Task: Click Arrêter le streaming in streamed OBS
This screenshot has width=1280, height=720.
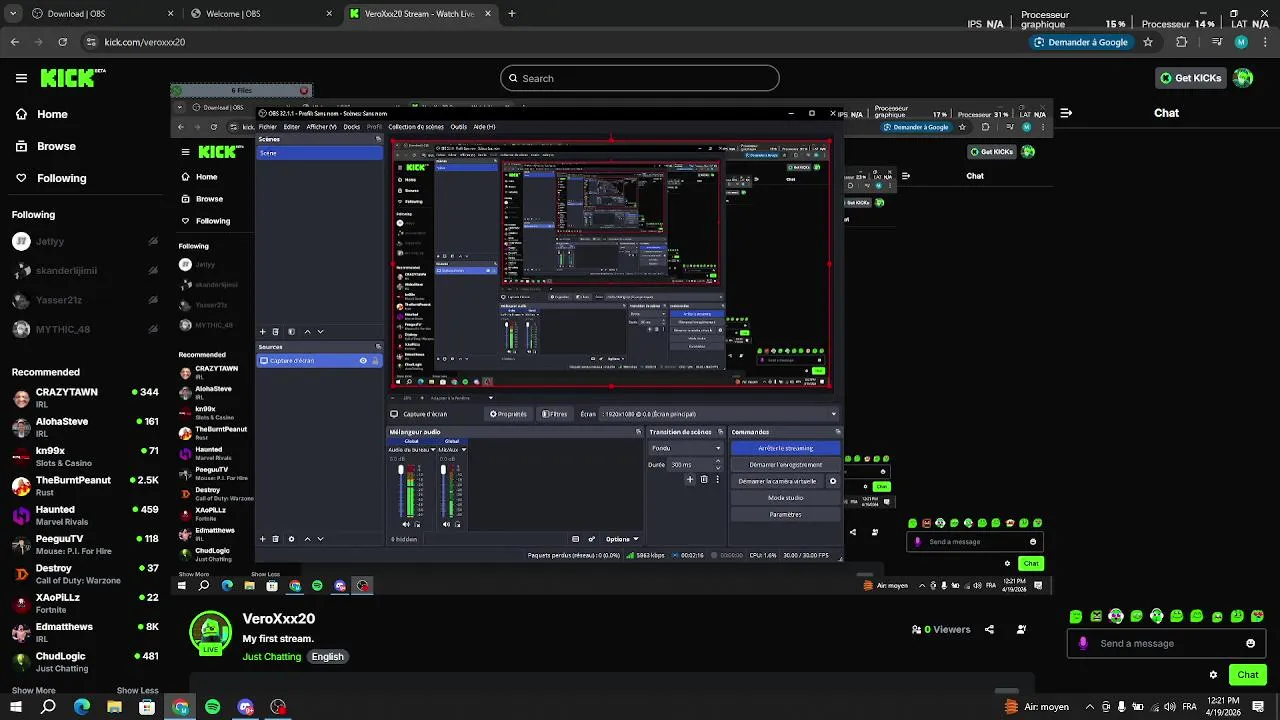Action: pos(785,448)
